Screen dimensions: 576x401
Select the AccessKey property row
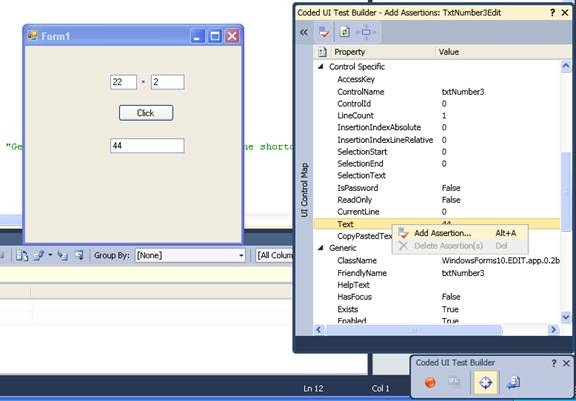437,79
